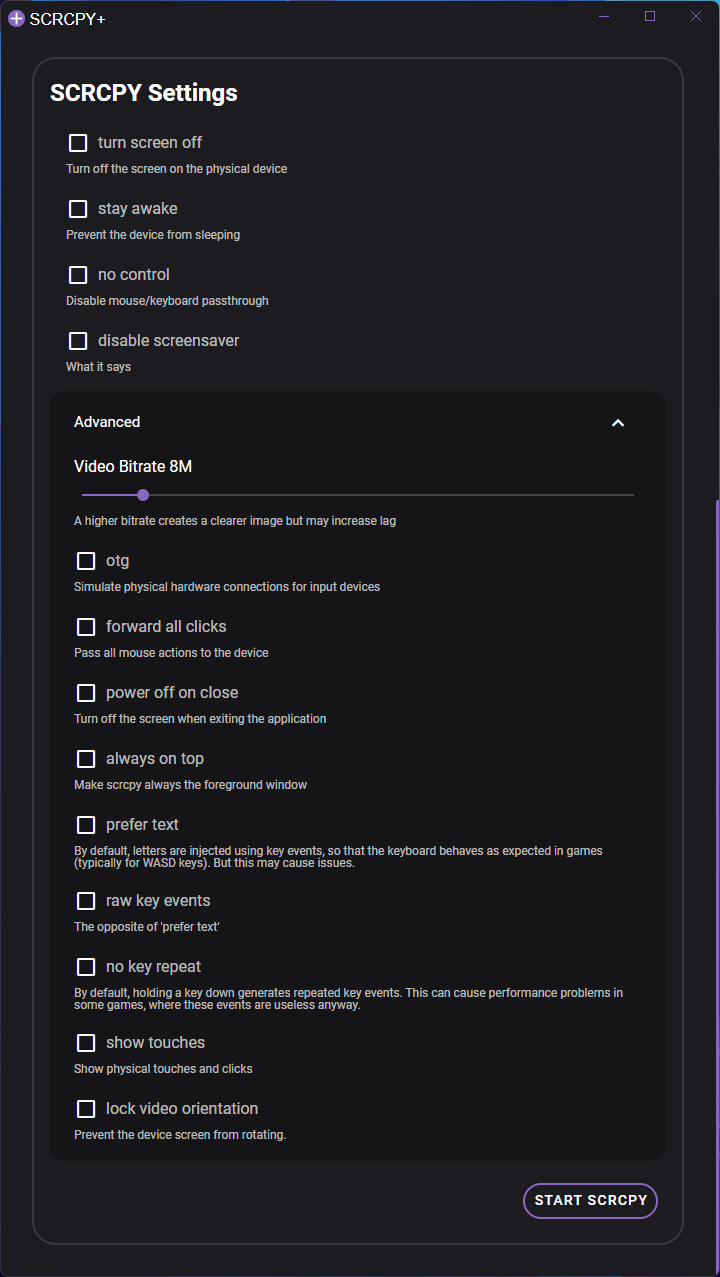Enable the otg checkbox
Image resolution: width=720 pixels, height=1277 pixels.
[86, 561]
